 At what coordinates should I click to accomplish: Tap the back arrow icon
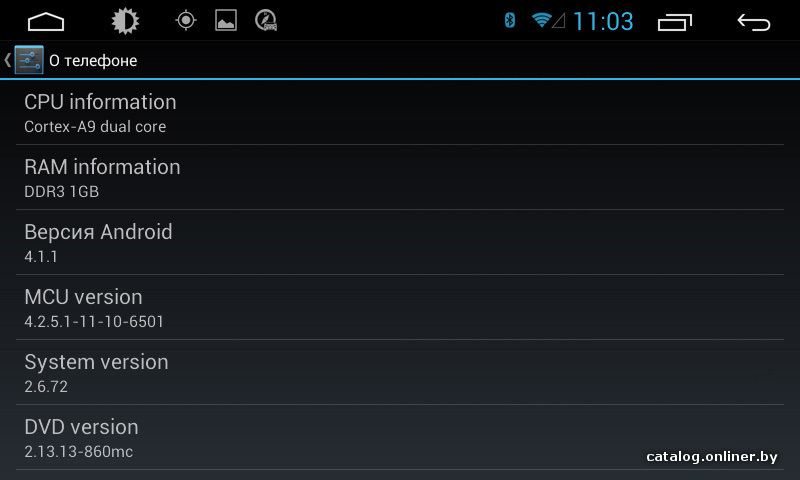pyautogui.click(x=754, y=22)
